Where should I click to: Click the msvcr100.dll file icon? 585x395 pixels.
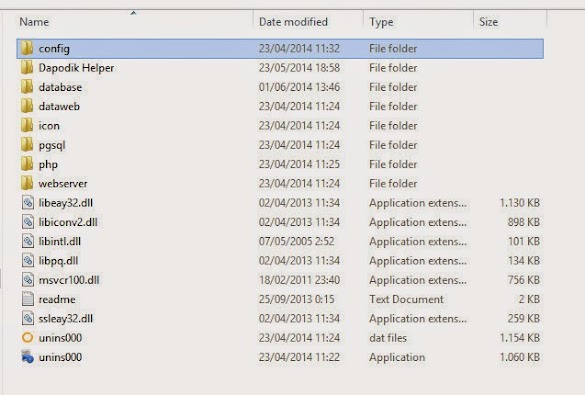pos(28,280)
